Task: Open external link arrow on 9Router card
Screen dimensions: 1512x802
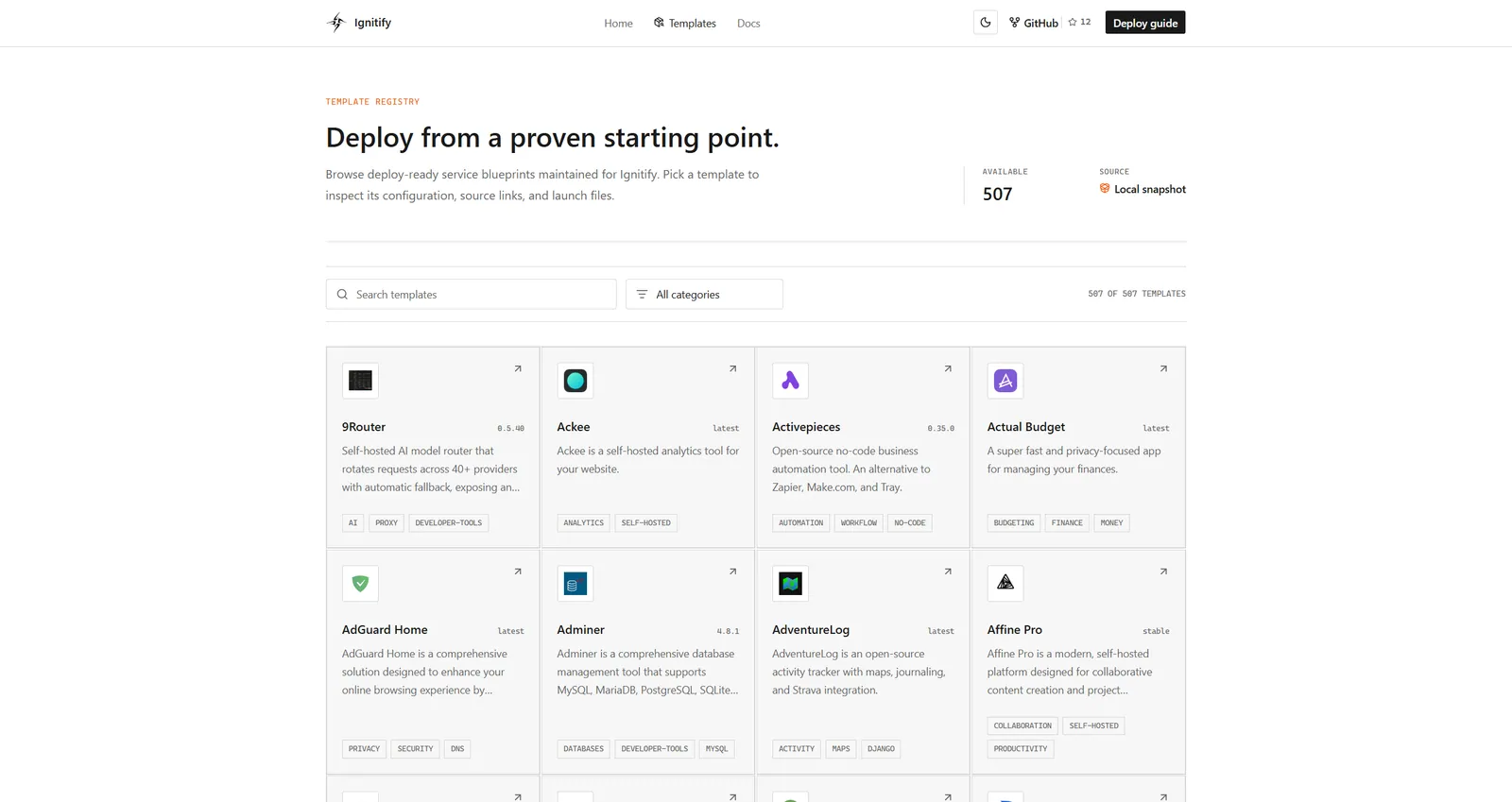Action: coord(518,369)
